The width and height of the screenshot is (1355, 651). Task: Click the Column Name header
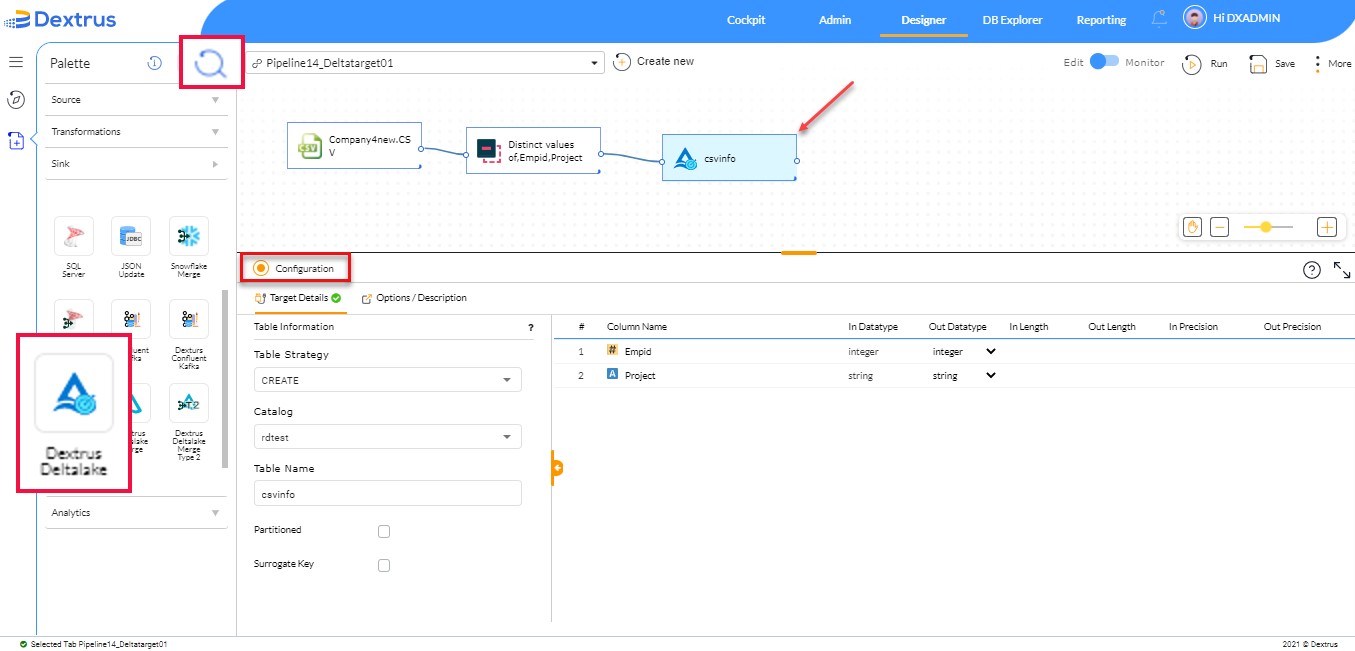coord(637,327)
